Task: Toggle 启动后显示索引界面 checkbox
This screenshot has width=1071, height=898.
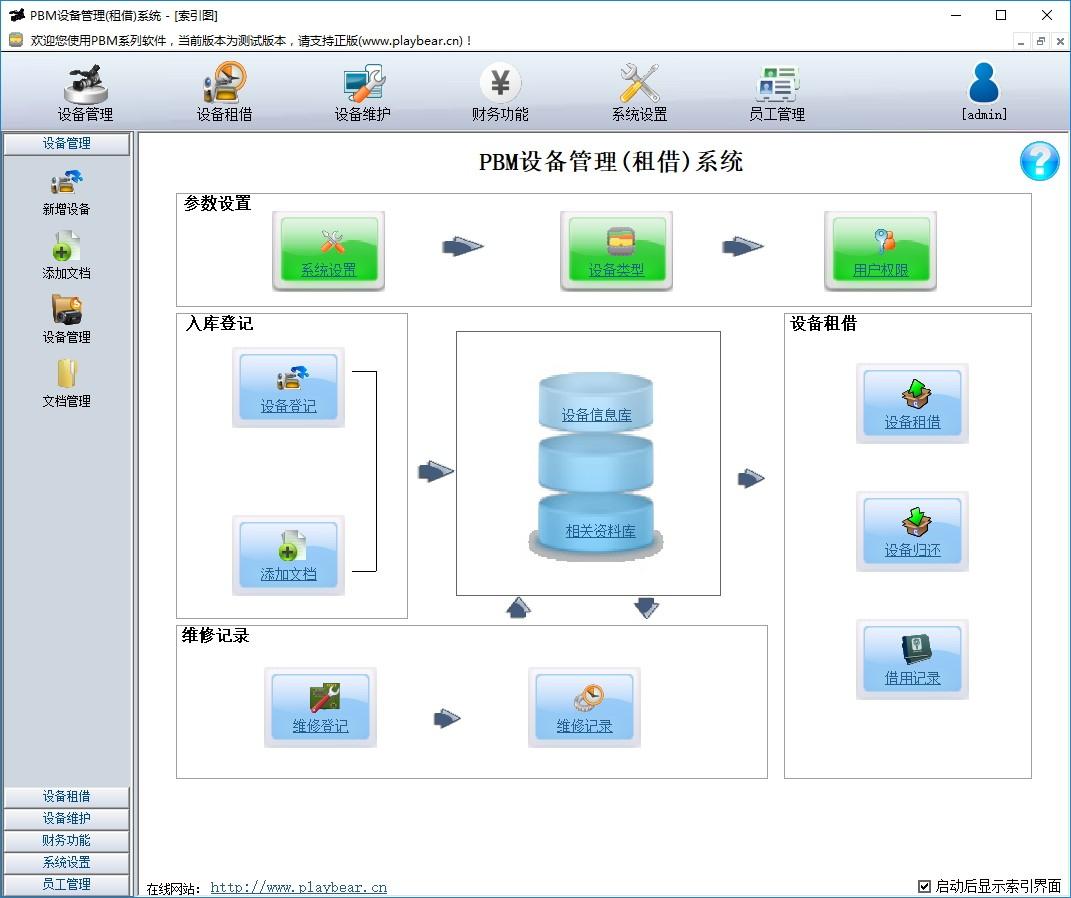Action: pyautogui.click(x=924, y=886)
